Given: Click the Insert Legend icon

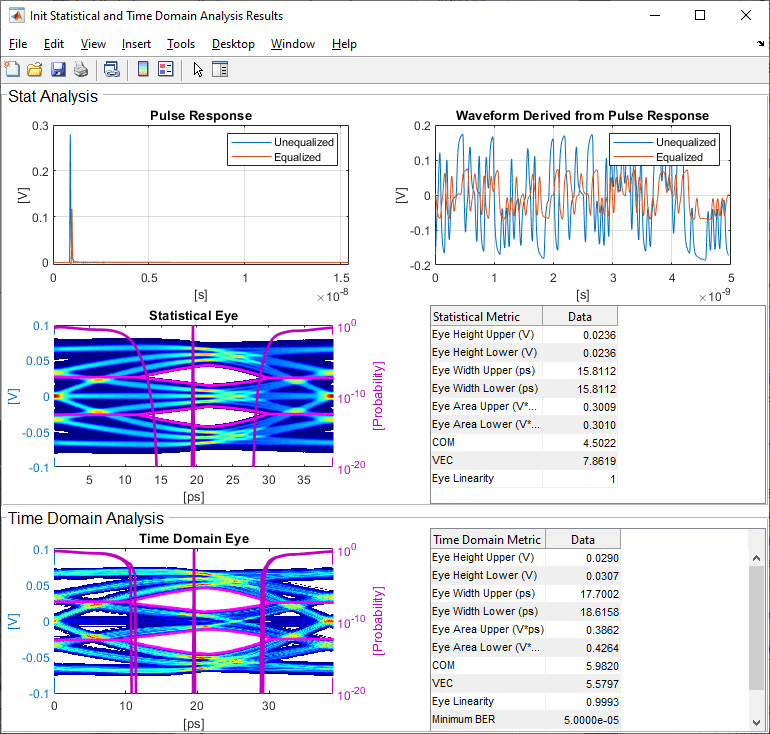Looking at the screenshot, I should tap(166, 69).
